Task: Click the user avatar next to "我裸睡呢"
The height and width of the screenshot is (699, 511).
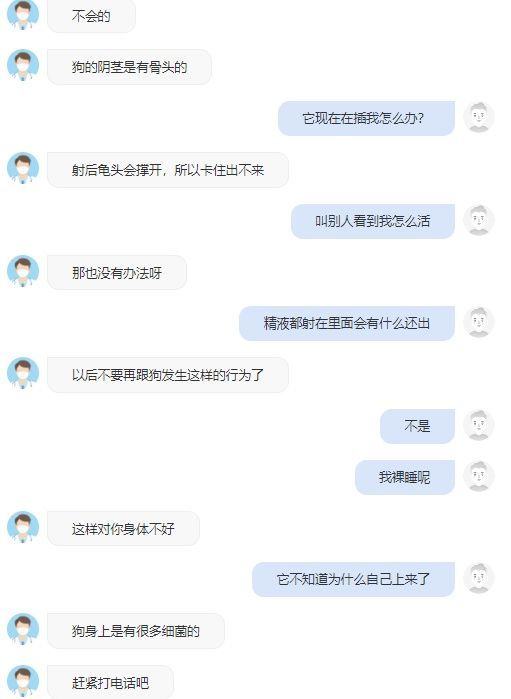Action: [x=479, y=477]
